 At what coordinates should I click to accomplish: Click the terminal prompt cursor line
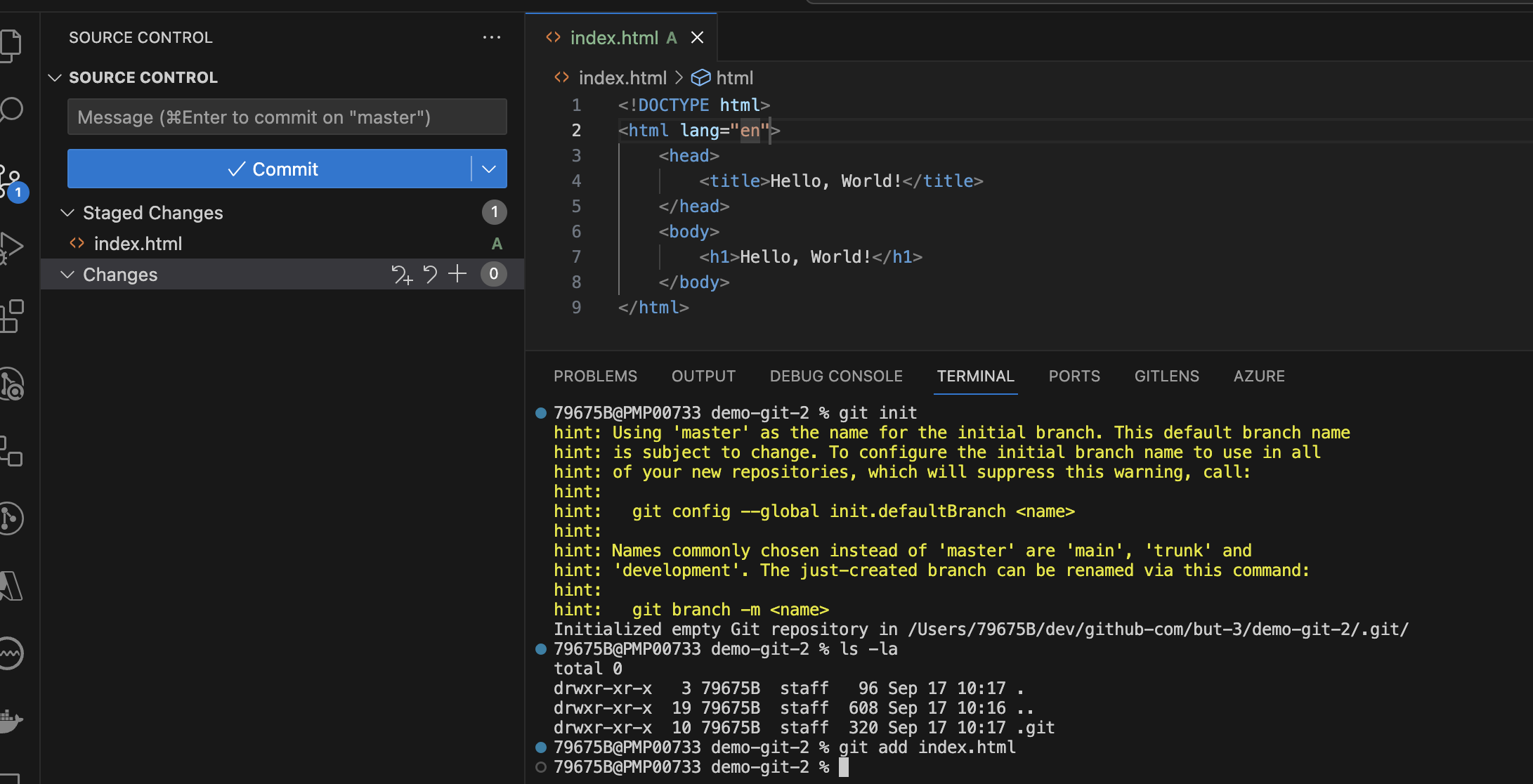(x=701, y=766)
